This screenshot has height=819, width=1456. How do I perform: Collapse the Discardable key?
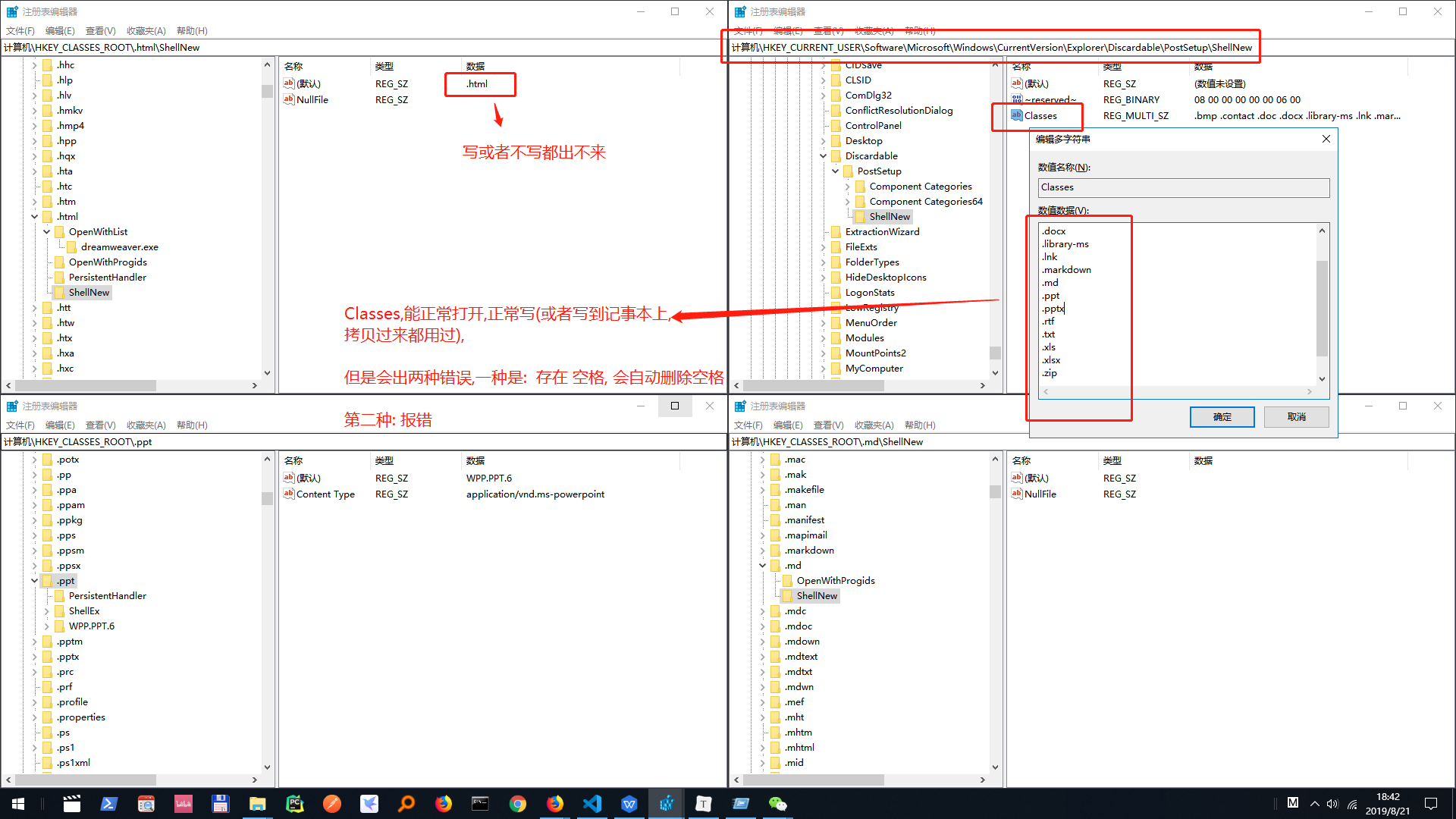click(x=824, y=156)
